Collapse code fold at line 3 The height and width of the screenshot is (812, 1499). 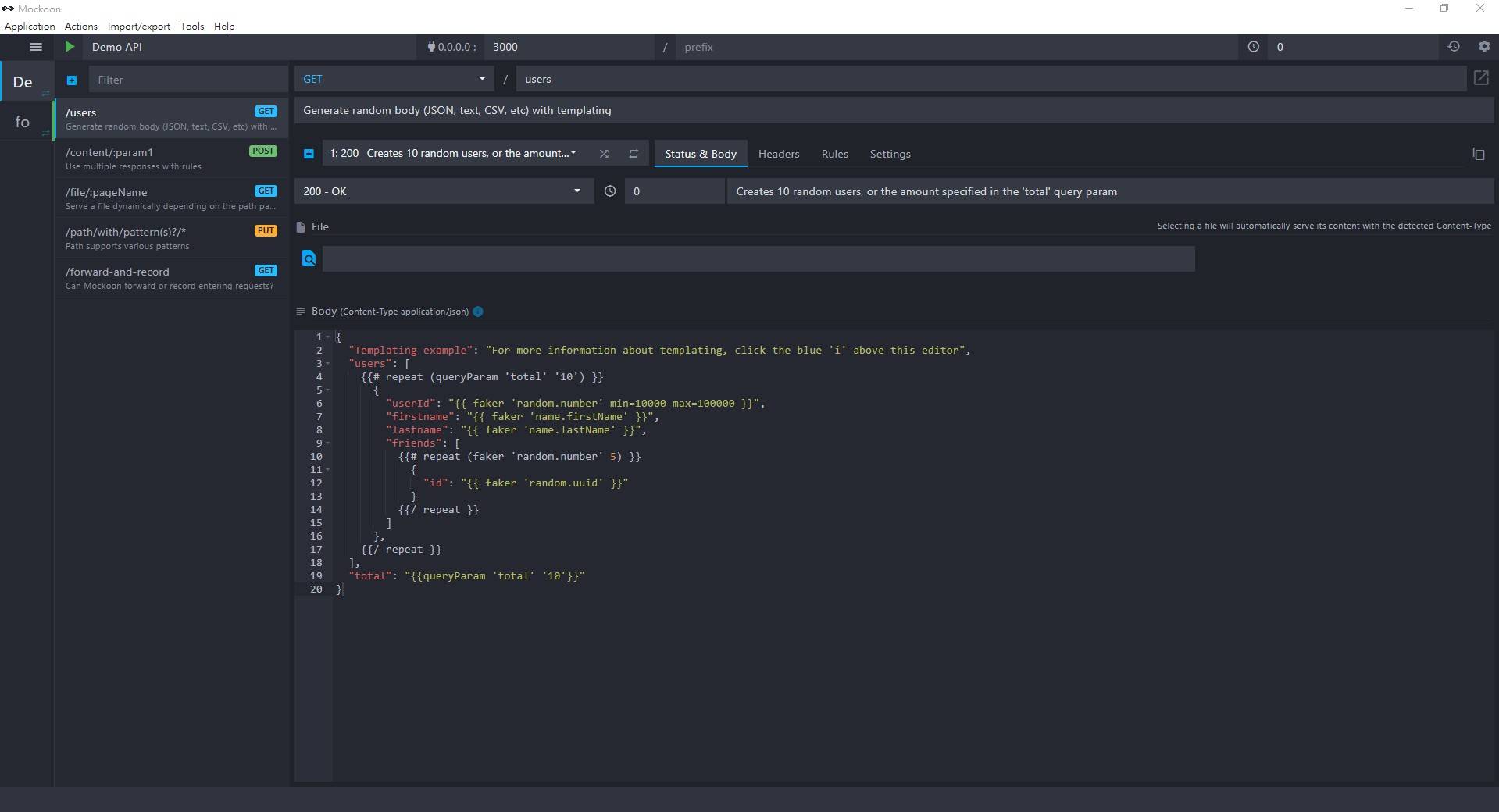coord(327,364)
